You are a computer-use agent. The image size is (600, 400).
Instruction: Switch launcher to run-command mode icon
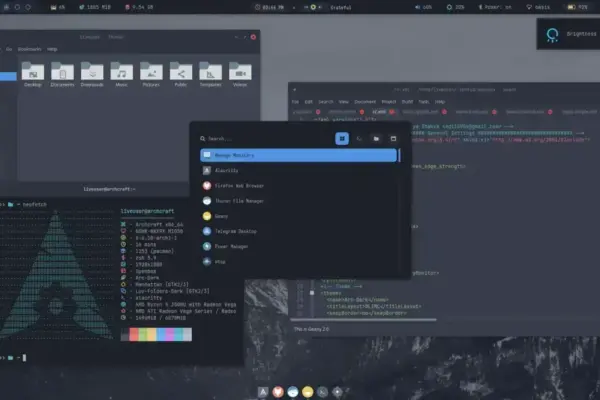click(359, 139)
